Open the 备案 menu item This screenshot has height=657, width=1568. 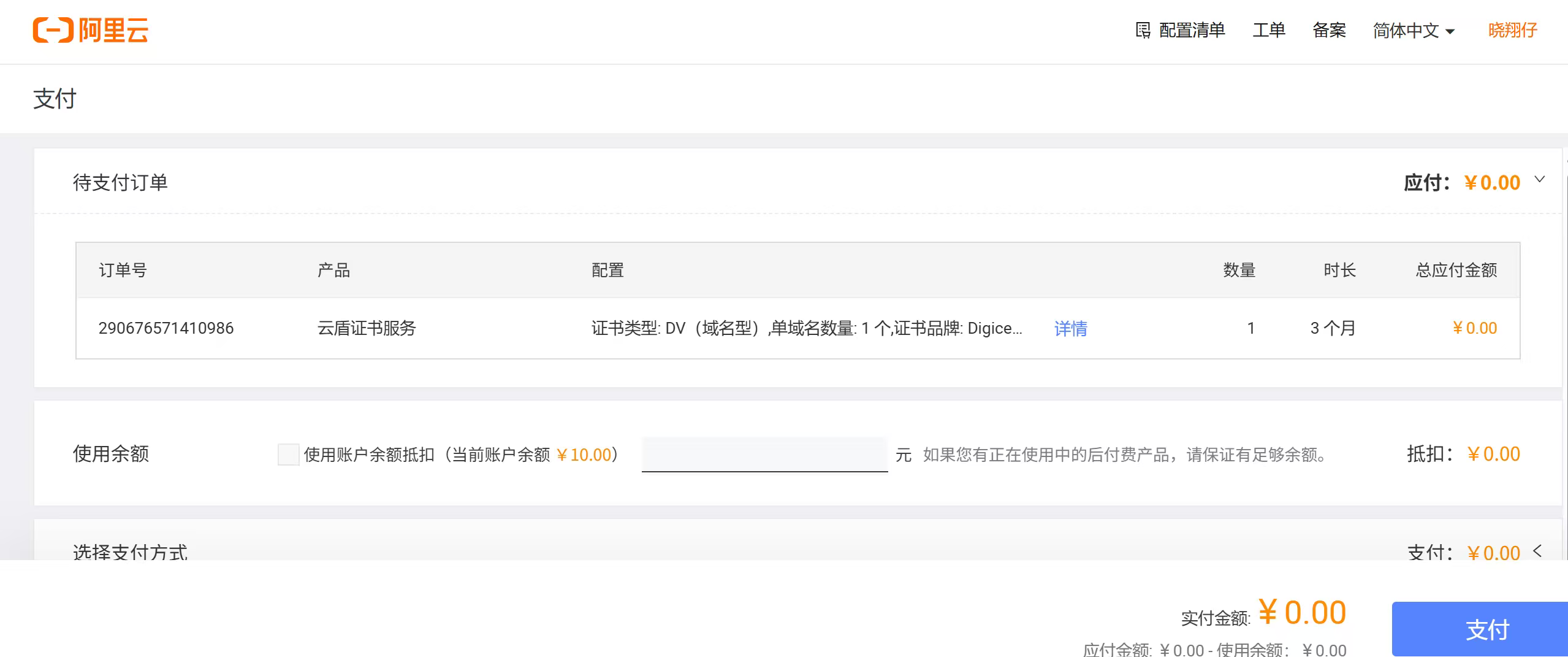click(x=1329, y=30)
